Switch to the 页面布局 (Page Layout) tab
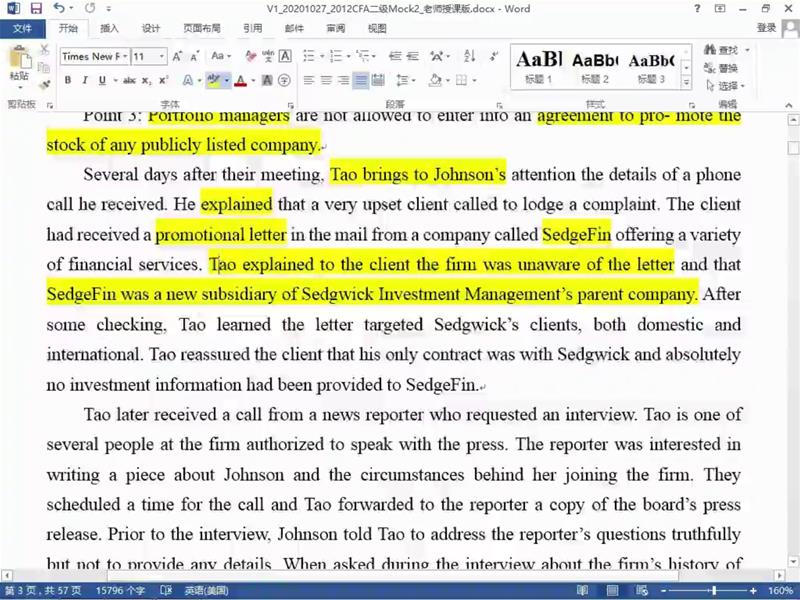The width and height of the screenshot is (800, 600). tap(202, 29)
